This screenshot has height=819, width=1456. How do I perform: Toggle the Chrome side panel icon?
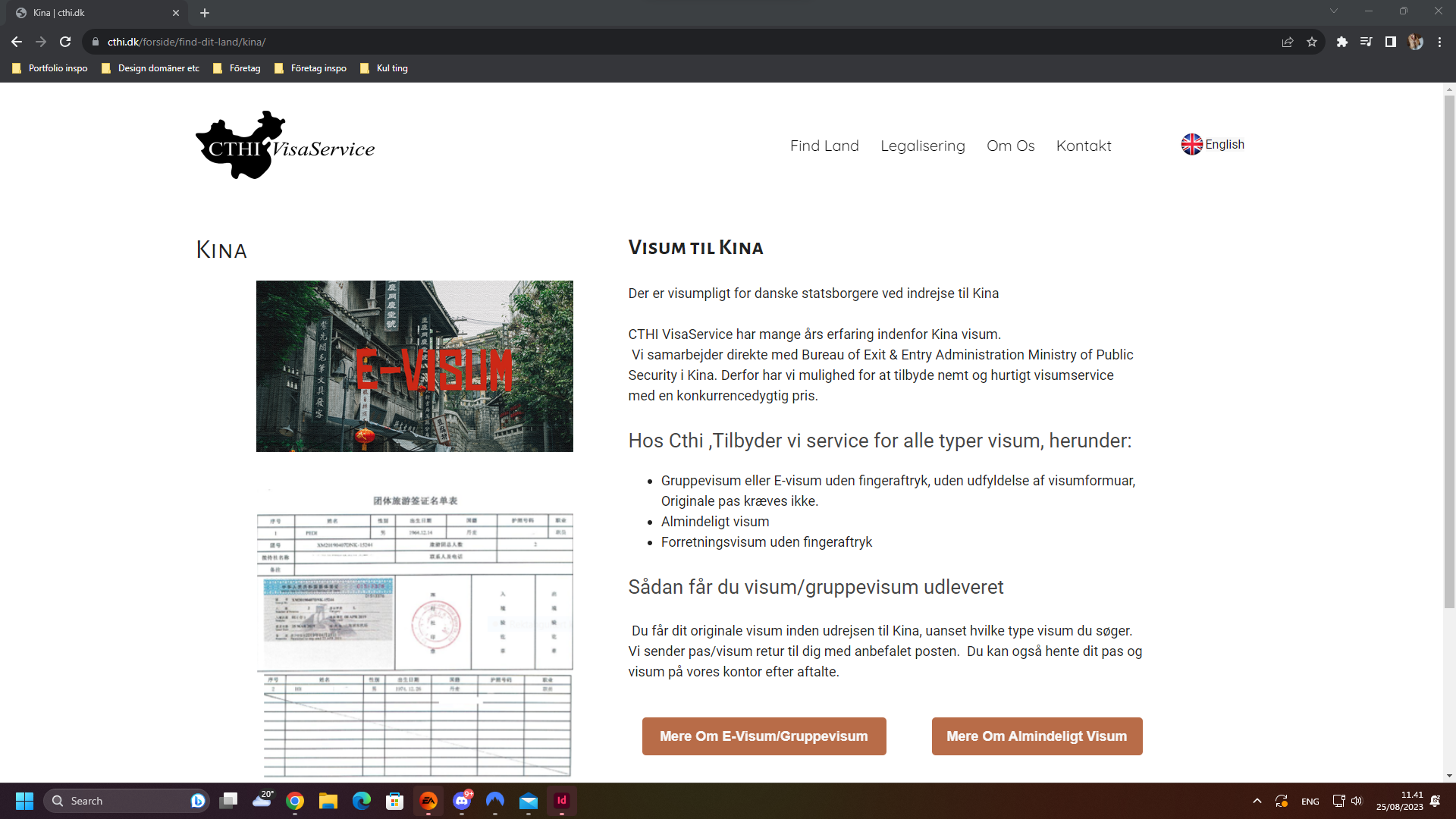pyautogui.click(x=1391, y=42)
